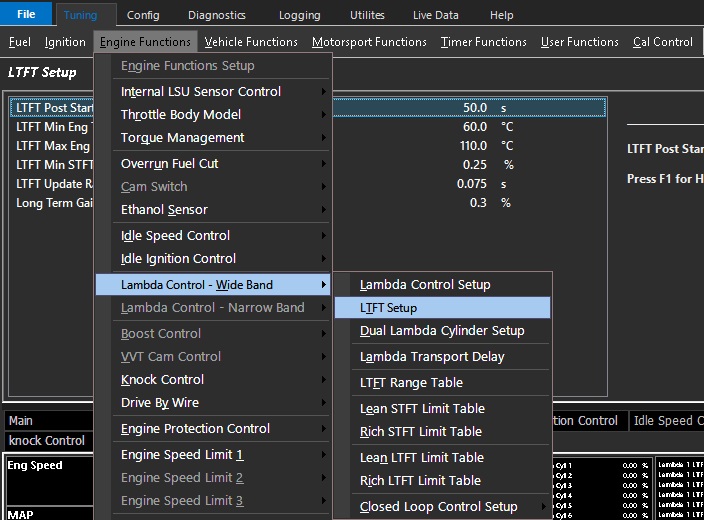Choose Lambda Control Setup

[x=442, y=285]
